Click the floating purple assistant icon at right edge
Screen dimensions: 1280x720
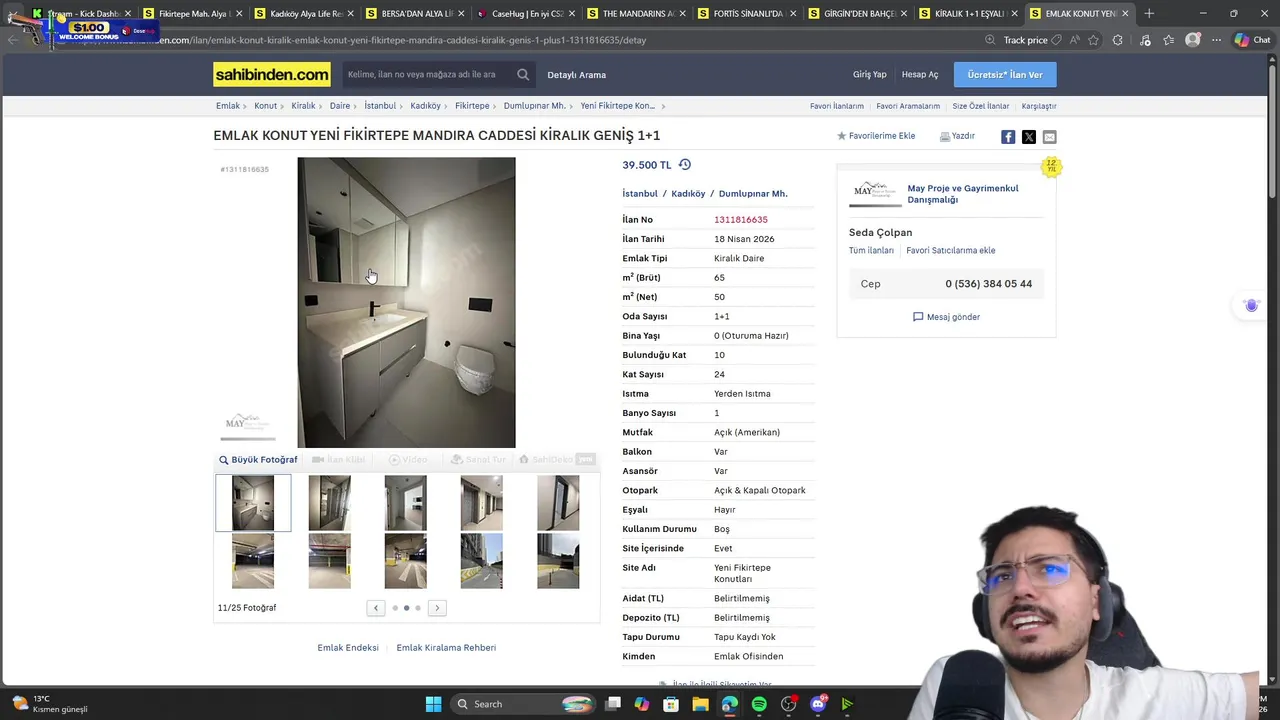1251,306
